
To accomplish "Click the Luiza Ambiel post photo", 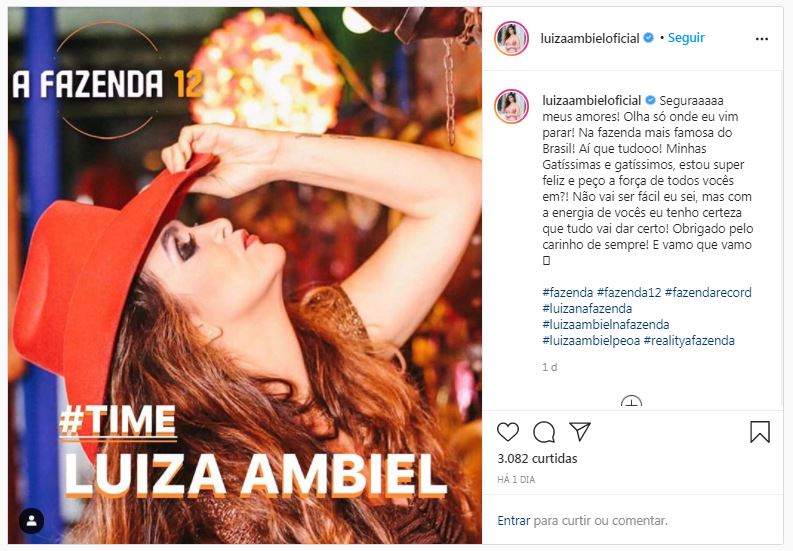I will tap(245, 276).
